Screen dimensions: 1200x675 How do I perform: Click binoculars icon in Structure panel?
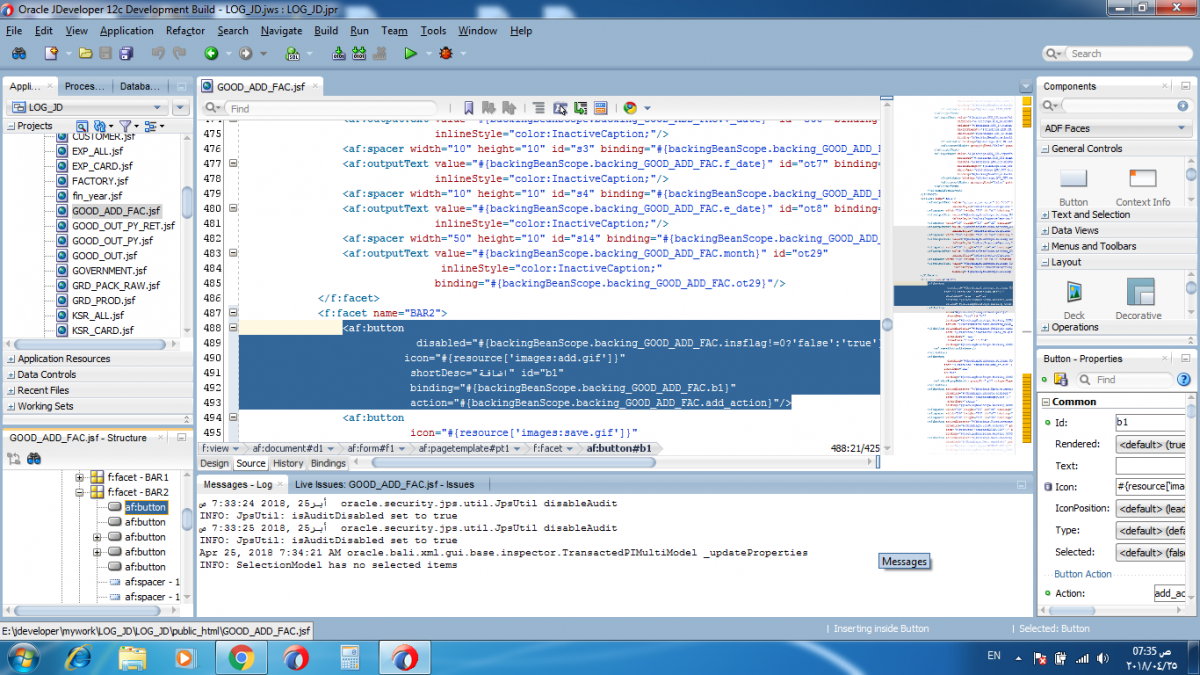(34, 458)
